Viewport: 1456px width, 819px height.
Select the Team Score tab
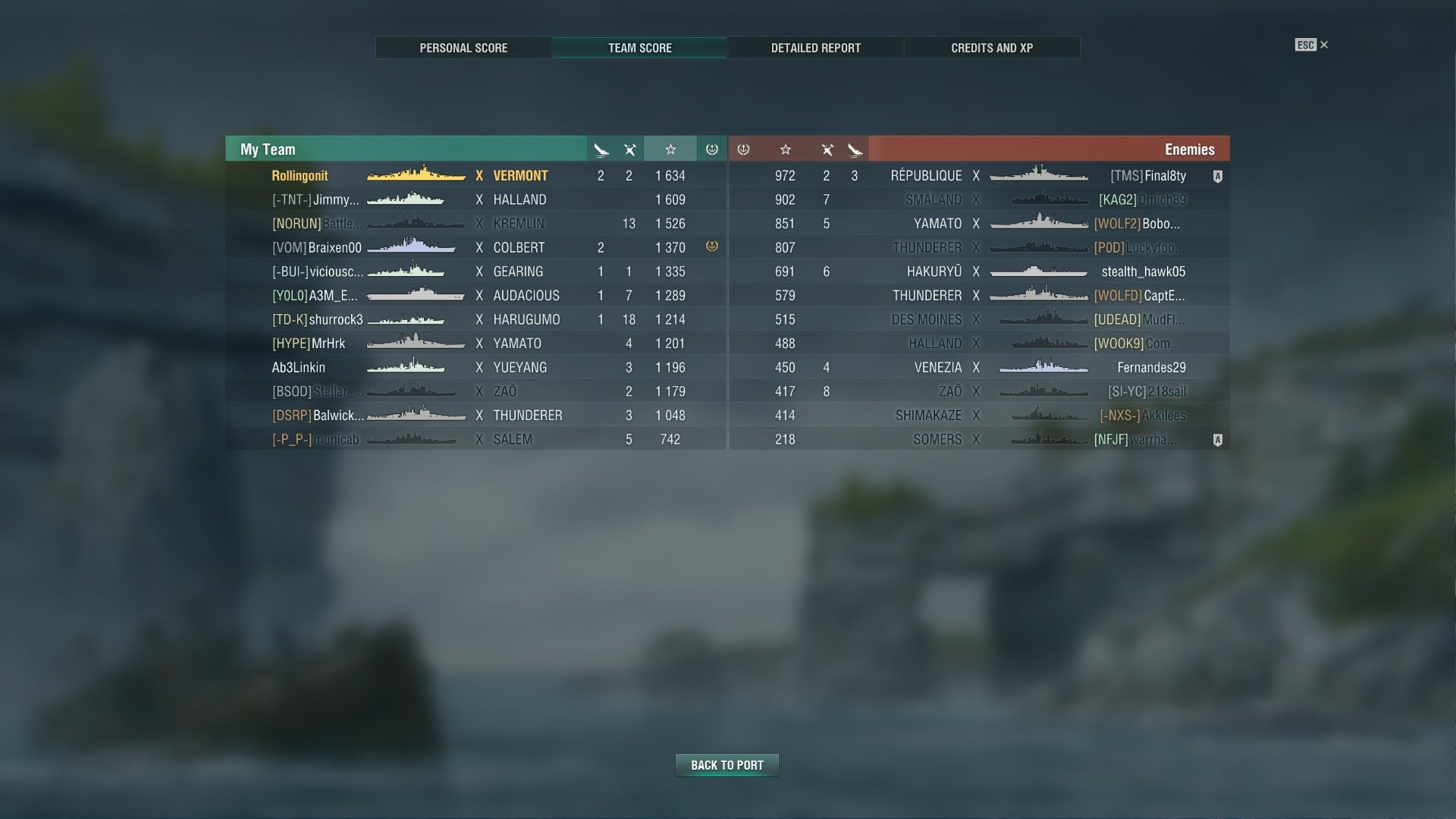click(x=639, y=48)
